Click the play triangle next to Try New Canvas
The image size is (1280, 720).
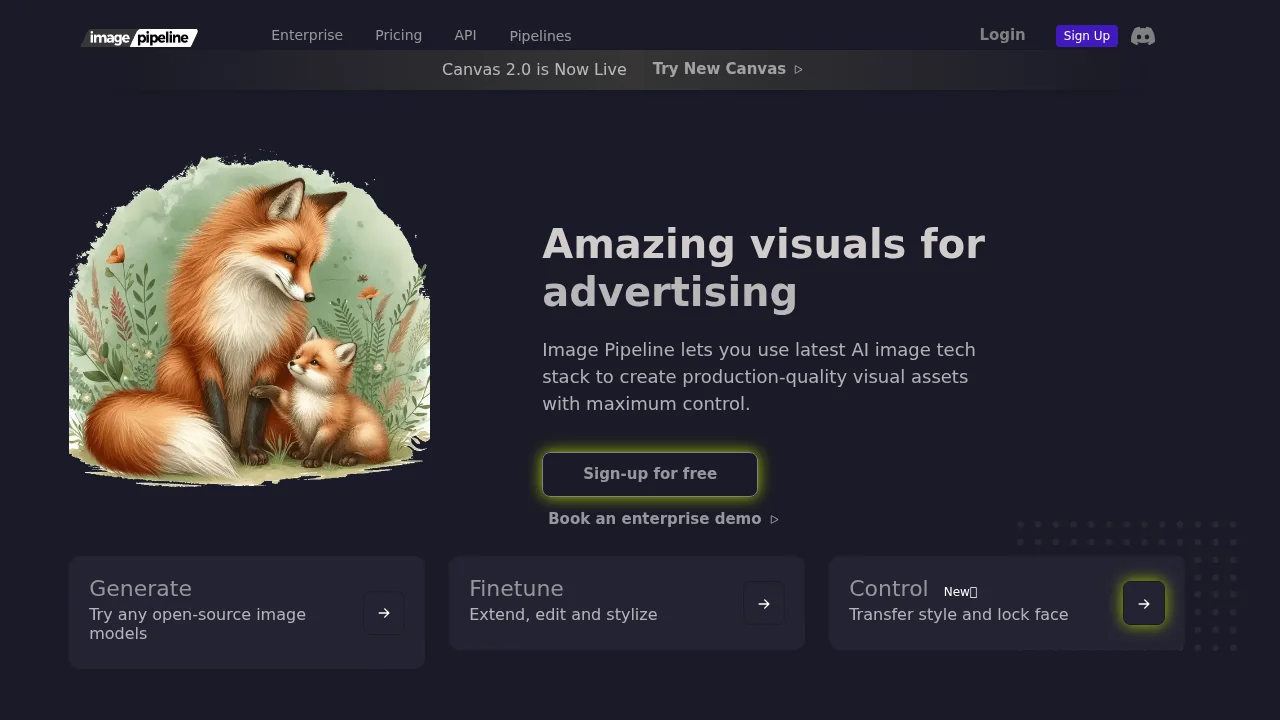798,69
